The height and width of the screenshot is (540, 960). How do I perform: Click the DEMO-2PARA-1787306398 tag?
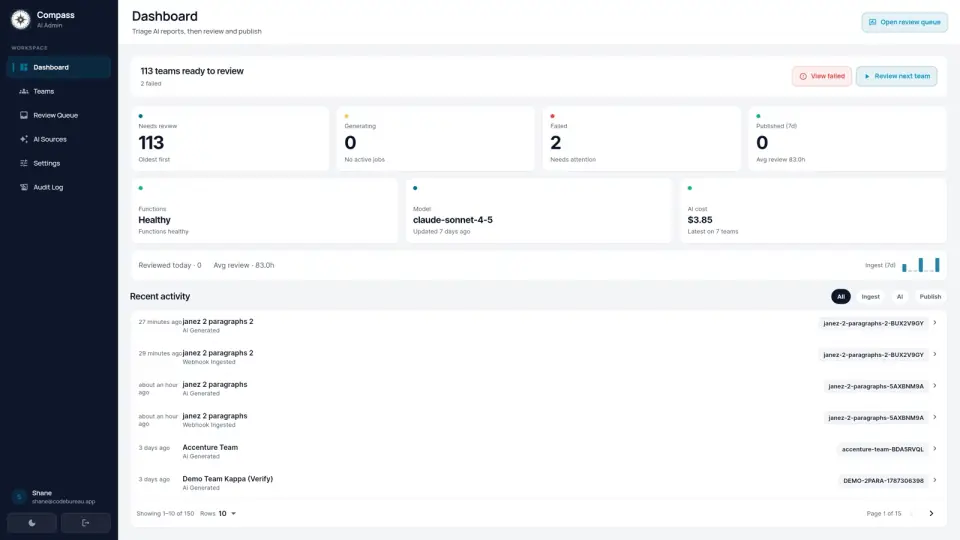883,481
